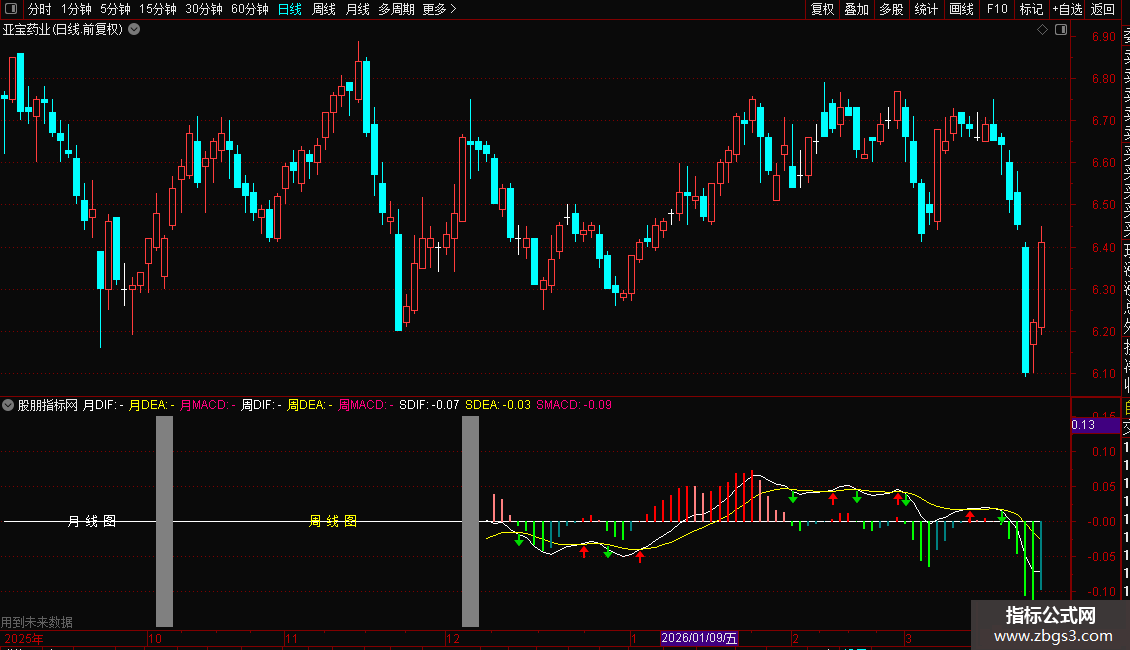Open the 画线 drawing tools
The height and width of the screenshot is (650, 1130).
click(x=961, y=9)
